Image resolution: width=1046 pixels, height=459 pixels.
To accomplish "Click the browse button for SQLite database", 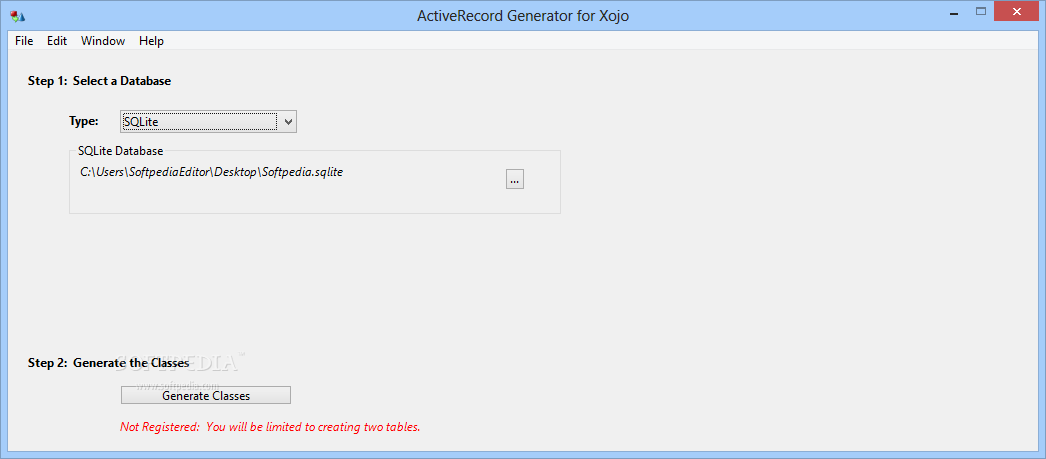I will (515, 179).
